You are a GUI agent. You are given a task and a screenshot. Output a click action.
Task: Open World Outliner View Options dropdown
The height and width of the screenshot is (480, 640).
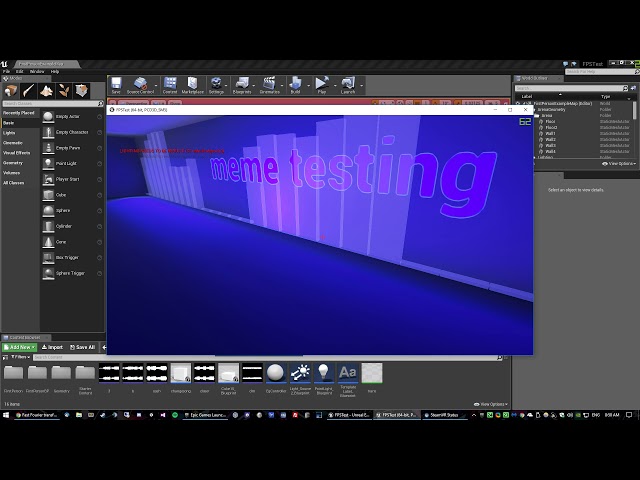(x=619, y=164)
